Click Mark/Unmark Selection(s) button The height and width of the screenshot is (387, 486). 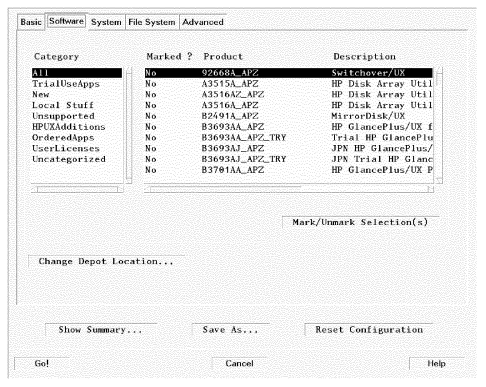click(360, 222)
